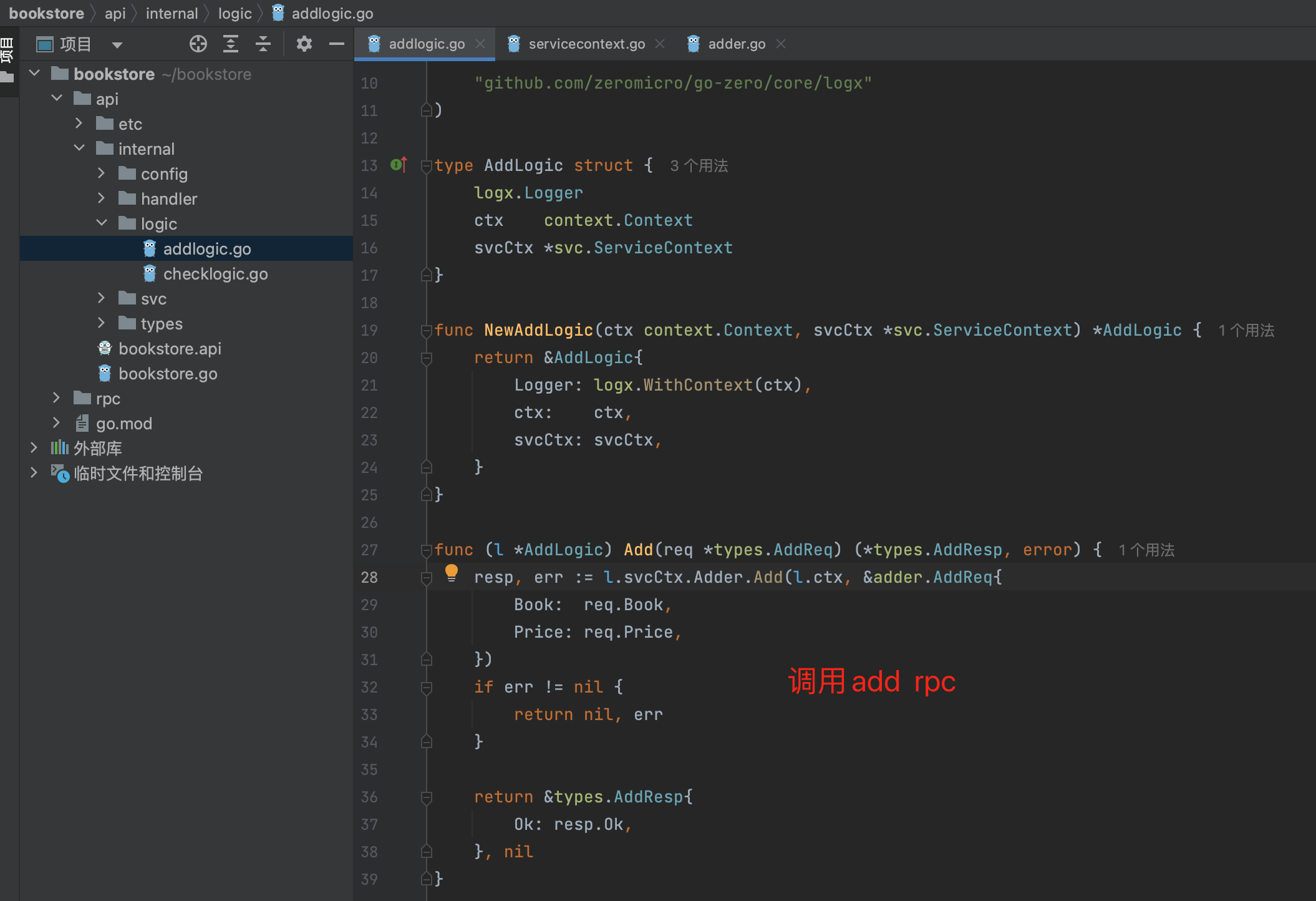Expand 临时文件和控制台 scratches node
Screen dimensions: 1316x901
pos(34,472)
